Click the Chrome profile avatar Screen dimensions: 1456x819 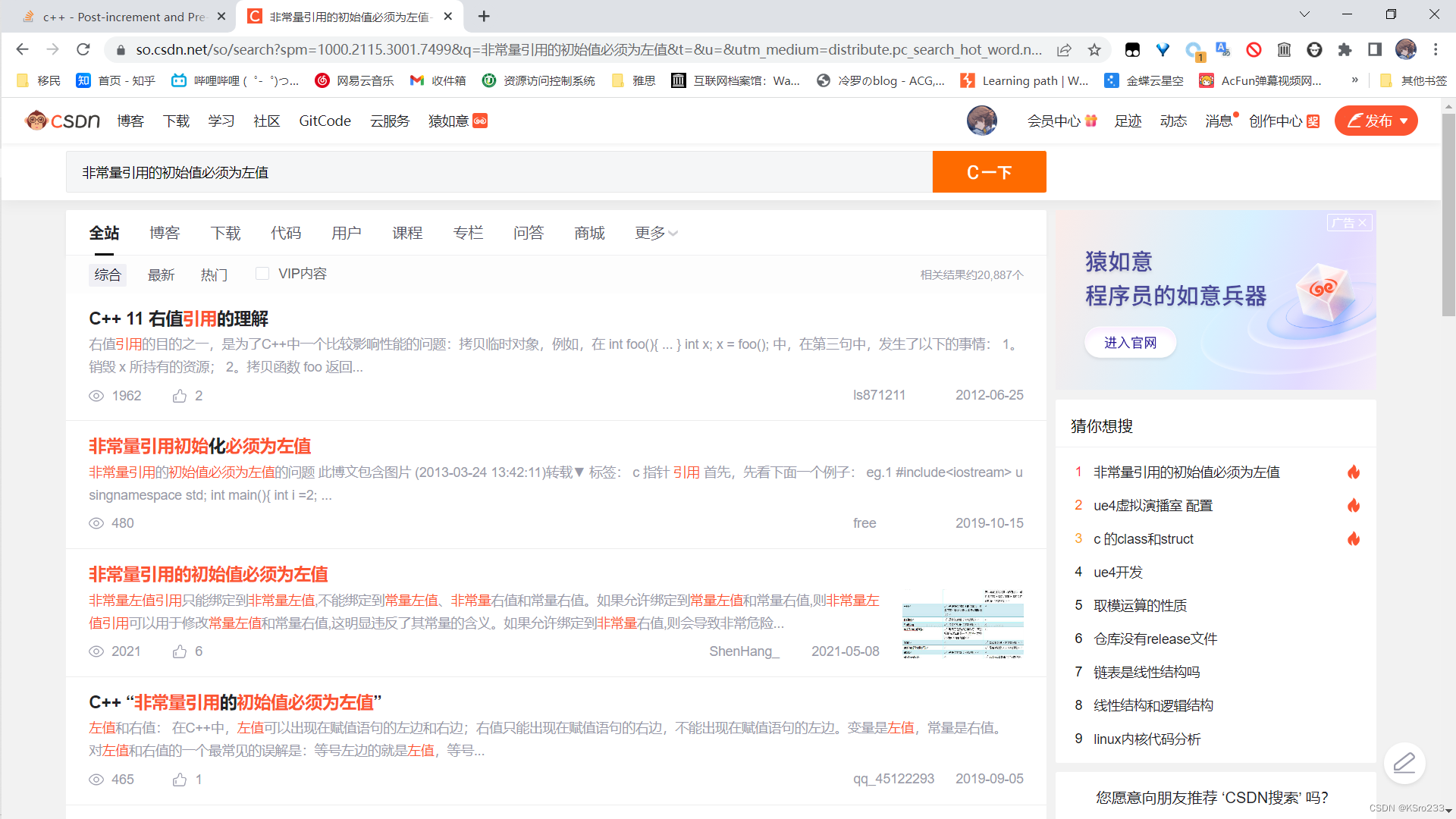click(x=1405, y=50)
